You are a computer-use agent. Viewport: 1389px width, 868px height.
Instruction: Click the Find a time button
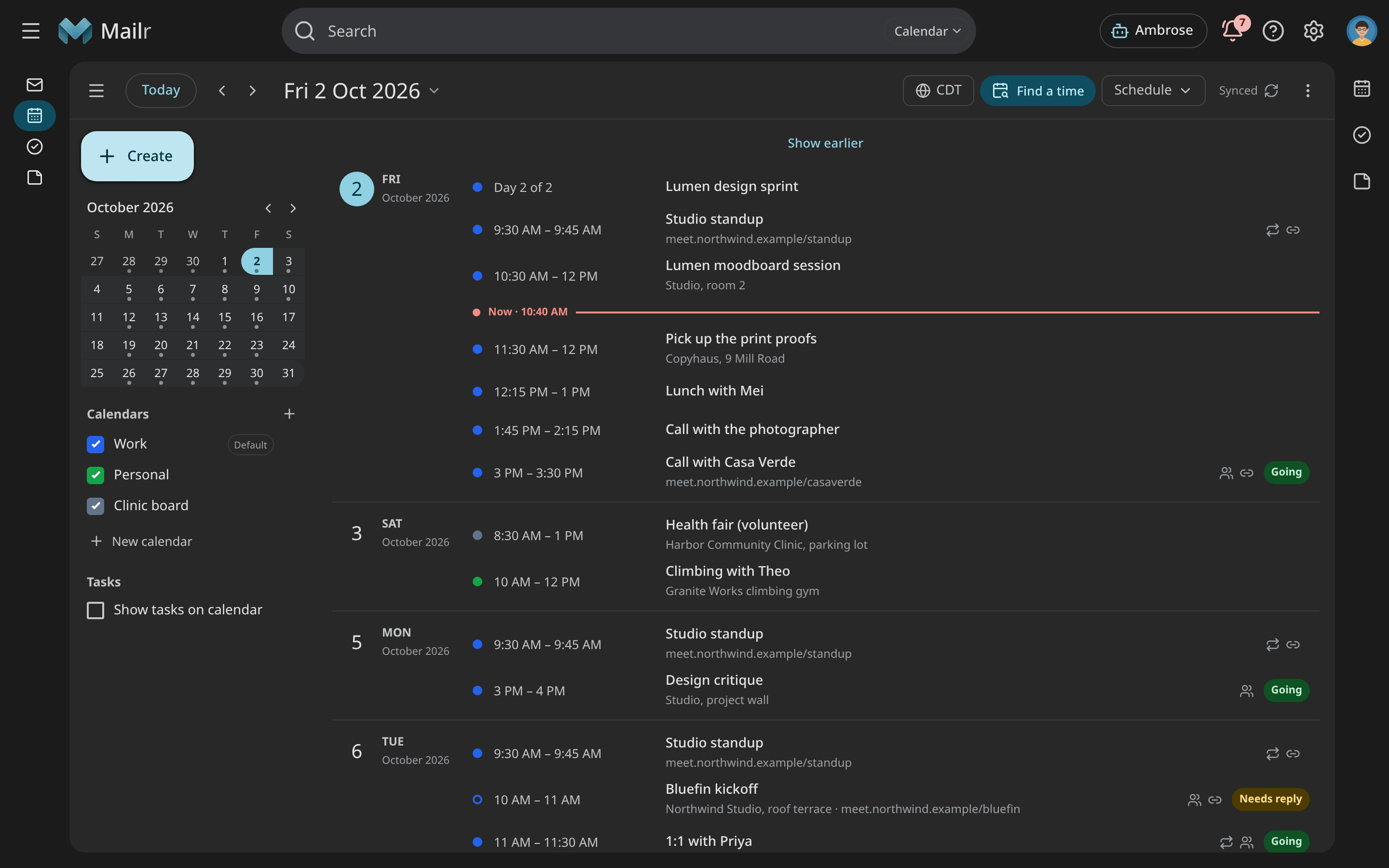1037,91
